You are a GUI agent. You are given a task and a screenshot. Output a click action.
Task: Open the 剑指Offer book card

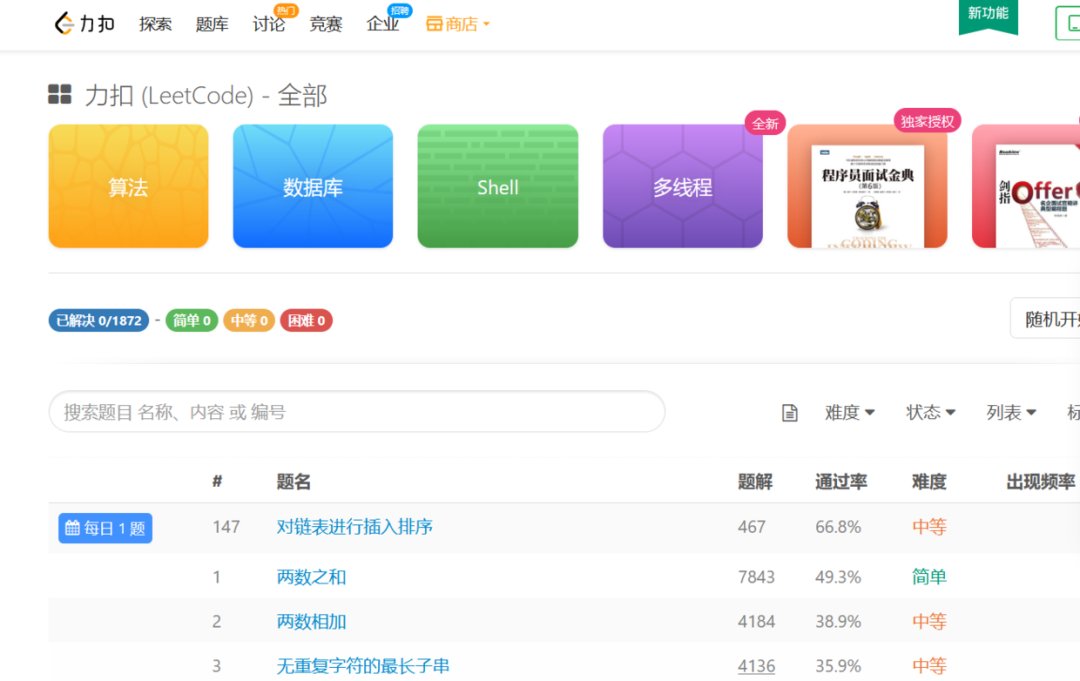(1026, 186)
